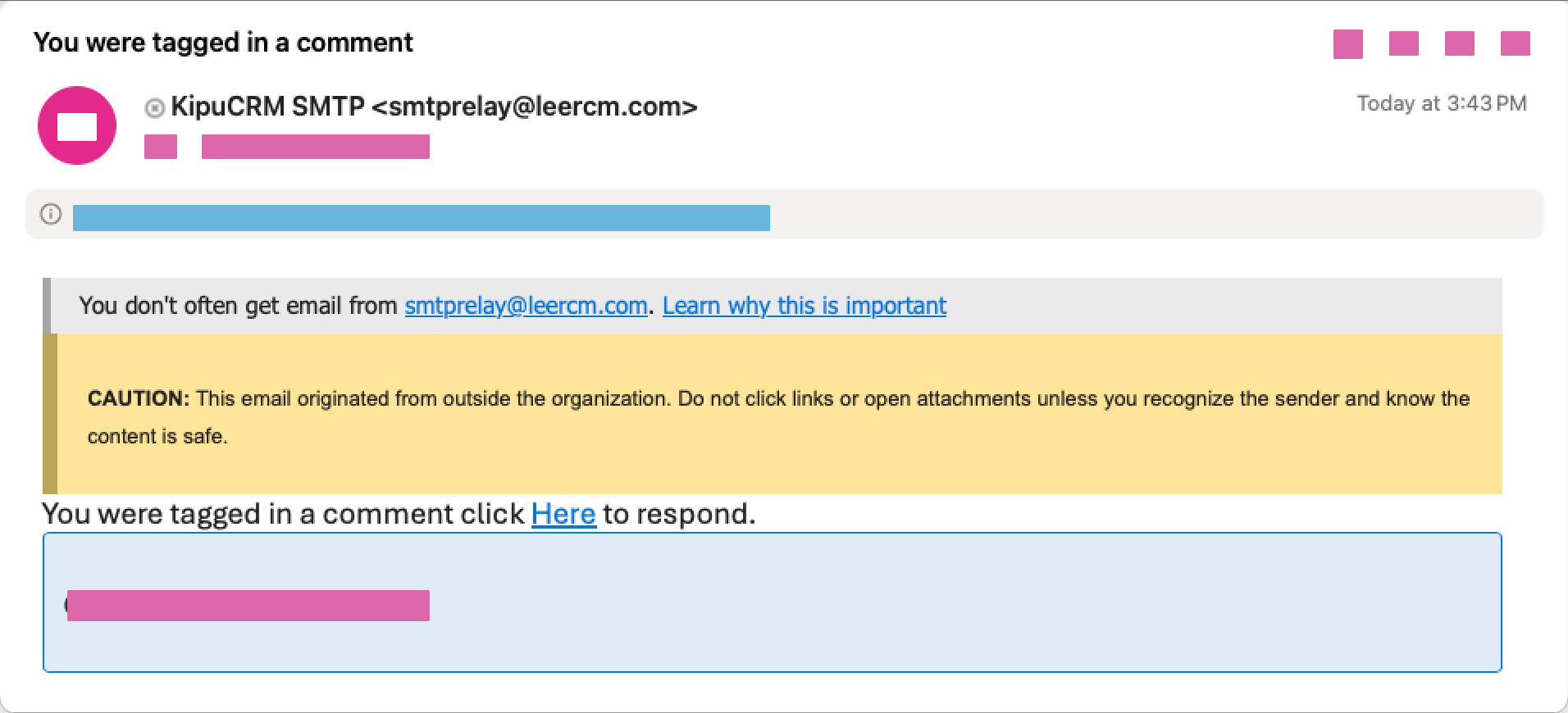Click the gray "You don't often get email" notice
Screen dimensions: 1568x713
tap(1148, 306)
